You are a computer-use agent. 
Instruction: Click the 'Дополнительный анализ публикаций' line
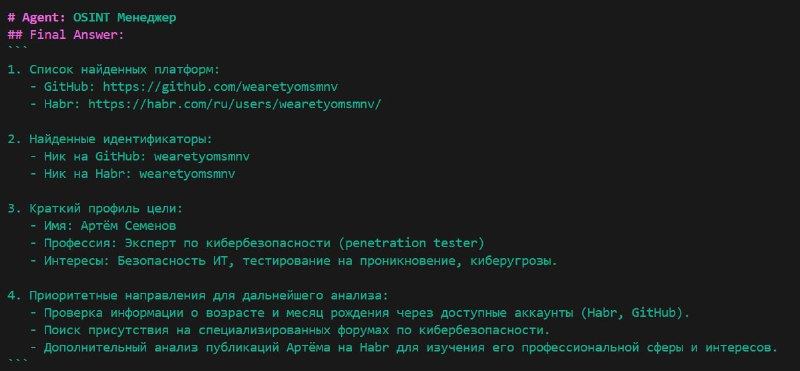tap(404, 348)
